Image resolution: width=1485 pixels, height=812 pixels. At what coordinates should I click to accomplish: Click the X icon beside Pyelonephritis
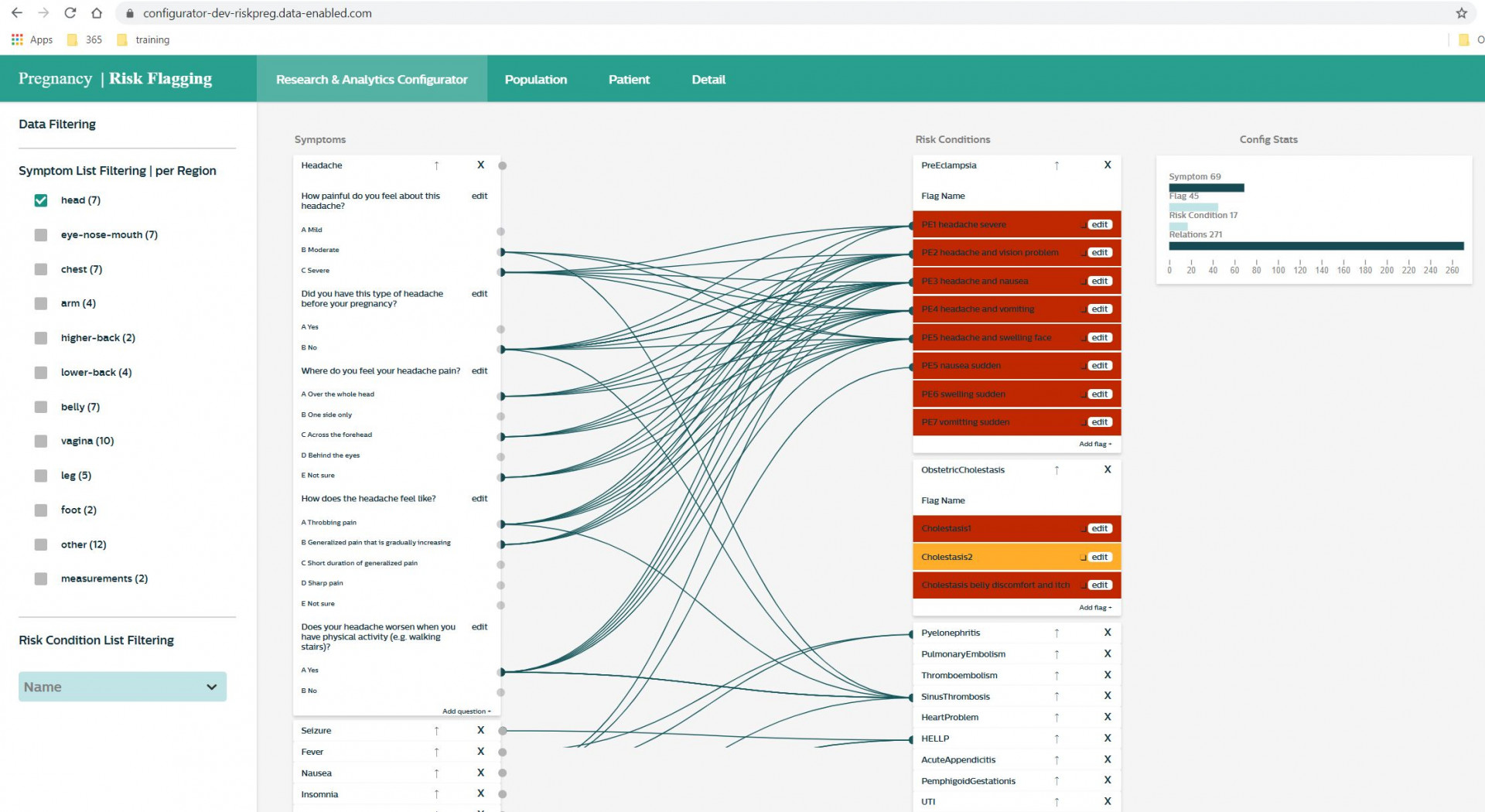click(1107, 633)
